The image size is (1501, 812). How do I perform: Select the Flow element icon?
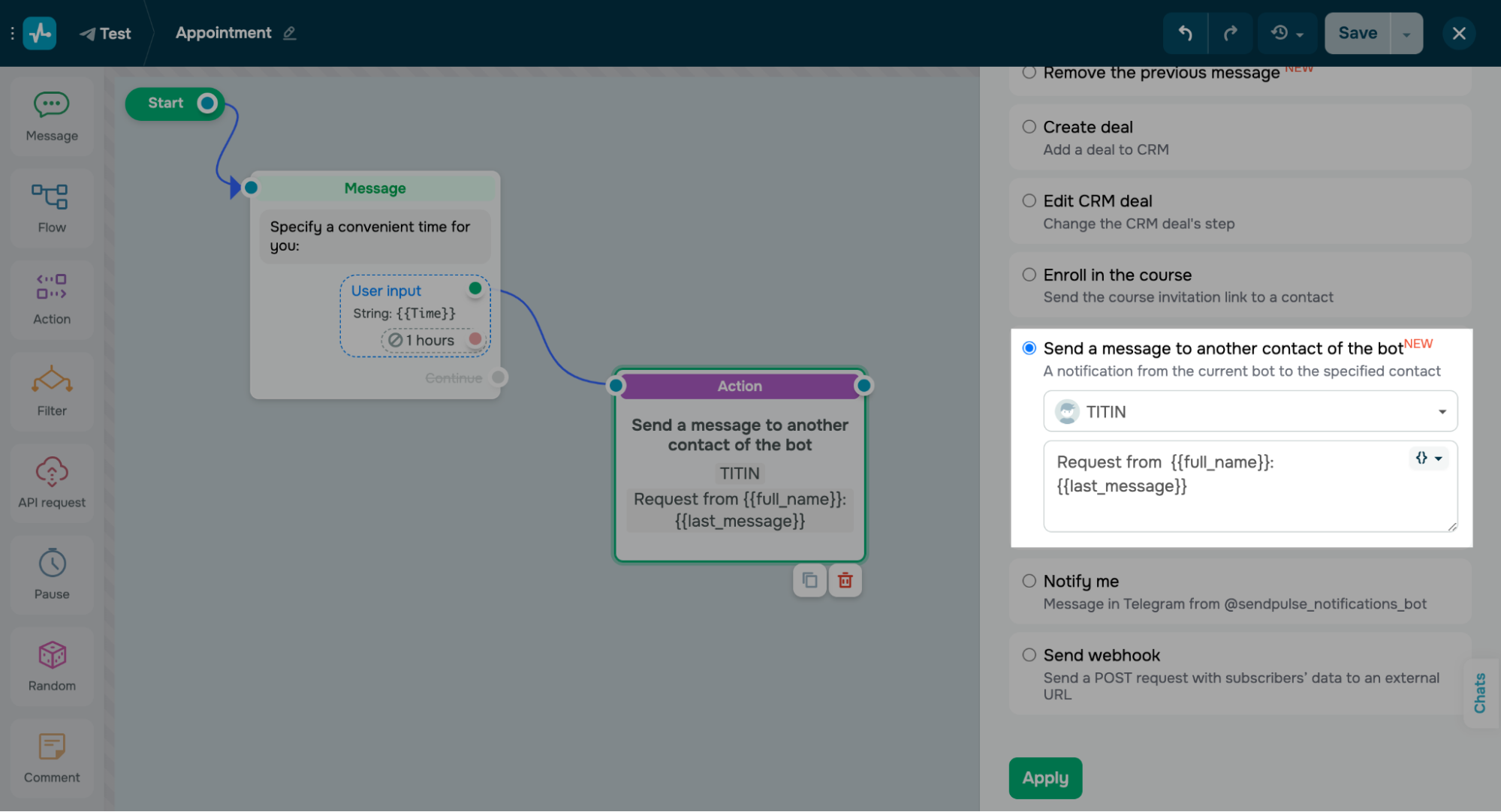coord(51,197)
